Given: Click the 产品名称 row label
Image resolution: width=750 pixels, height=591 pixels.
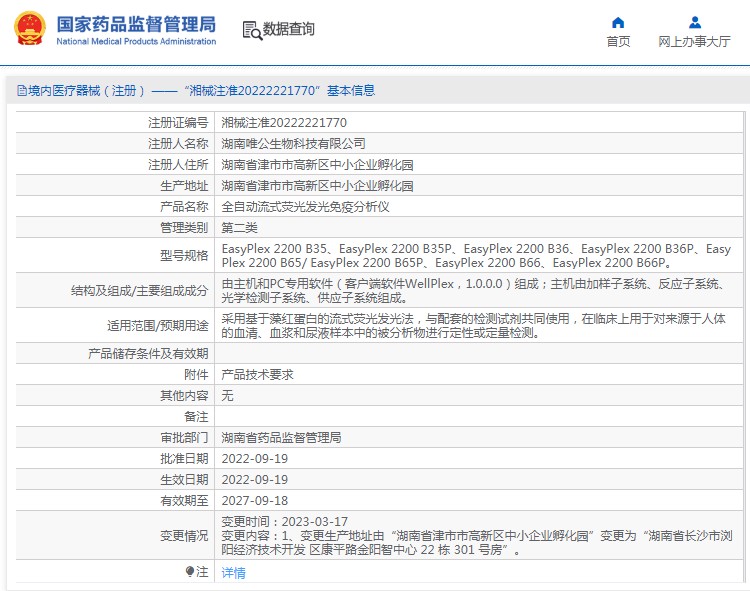Looking at the screenshot, I should coord(184,207).
